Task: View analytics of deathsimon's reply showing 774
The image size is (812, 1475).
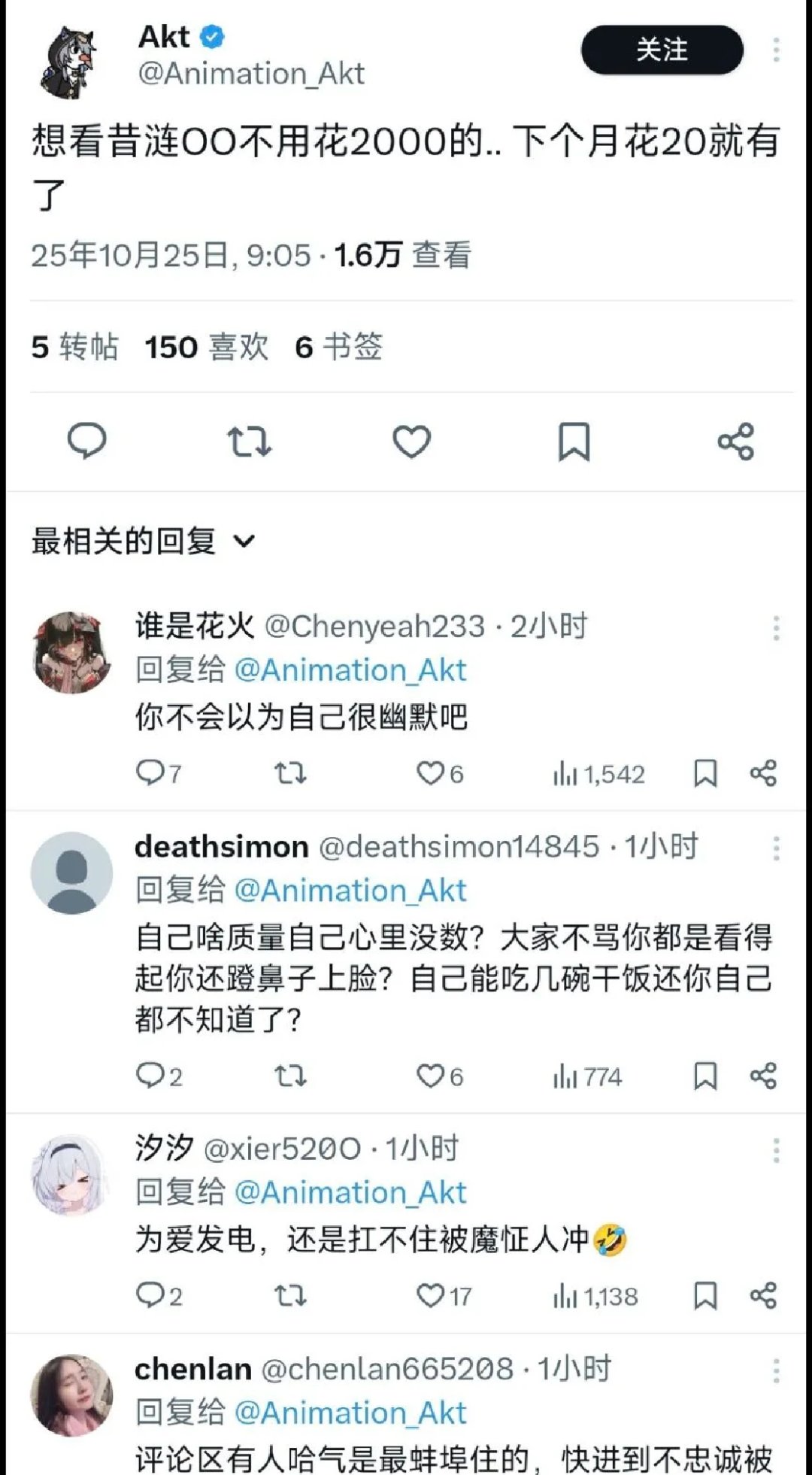Action: pos(587,1076)
